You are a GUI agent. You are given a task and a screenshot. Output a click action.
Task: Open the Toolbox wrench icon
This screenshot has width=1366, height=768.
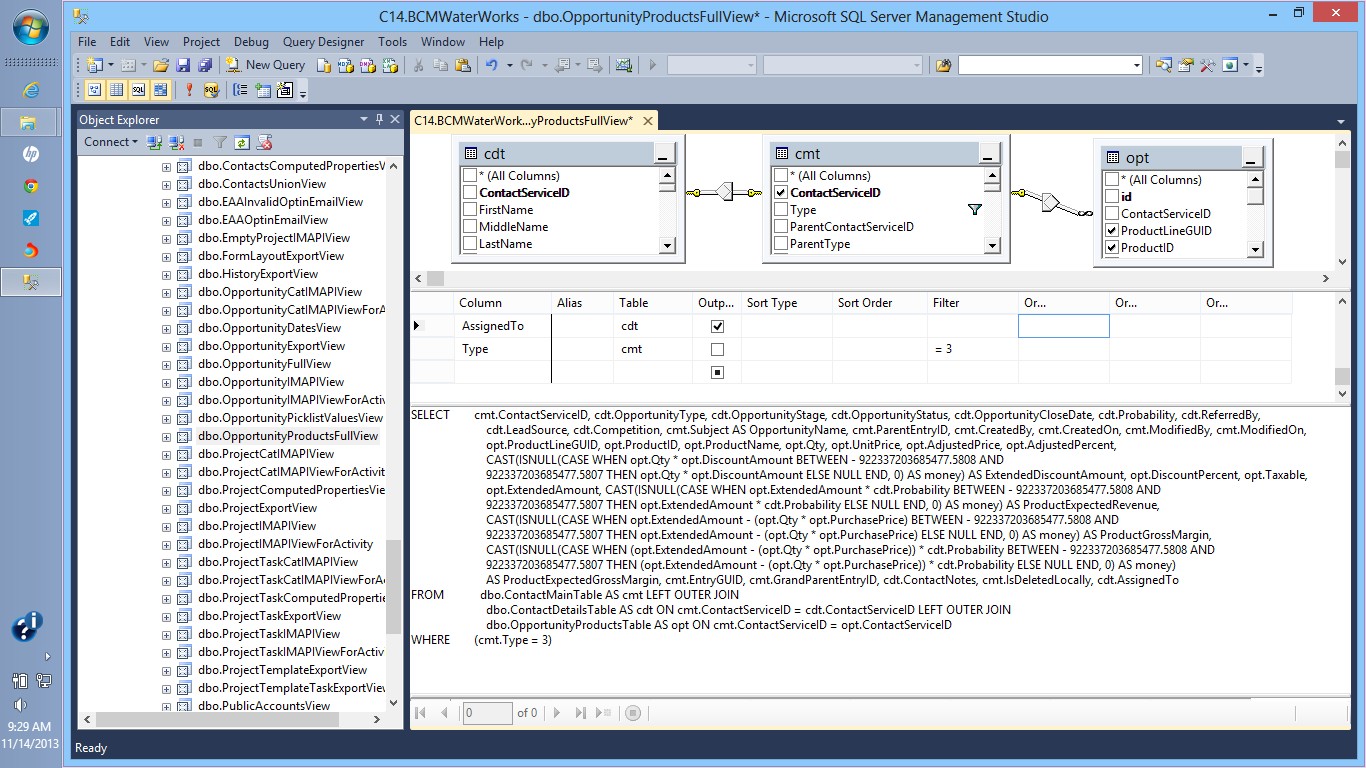pos(1207,65)
